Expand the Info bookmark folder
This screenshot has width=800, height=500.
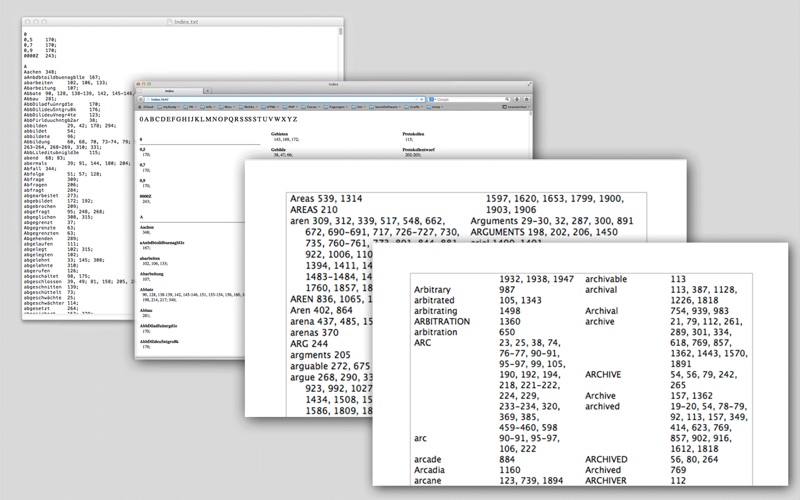coord(208,107)
